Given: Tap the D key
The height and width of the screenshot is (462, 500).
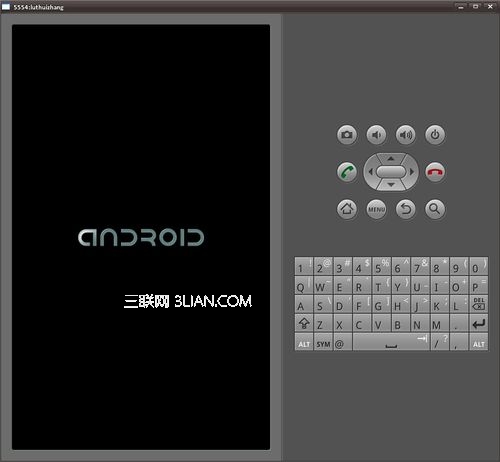Looking at the screenshot, I should 342,304.
